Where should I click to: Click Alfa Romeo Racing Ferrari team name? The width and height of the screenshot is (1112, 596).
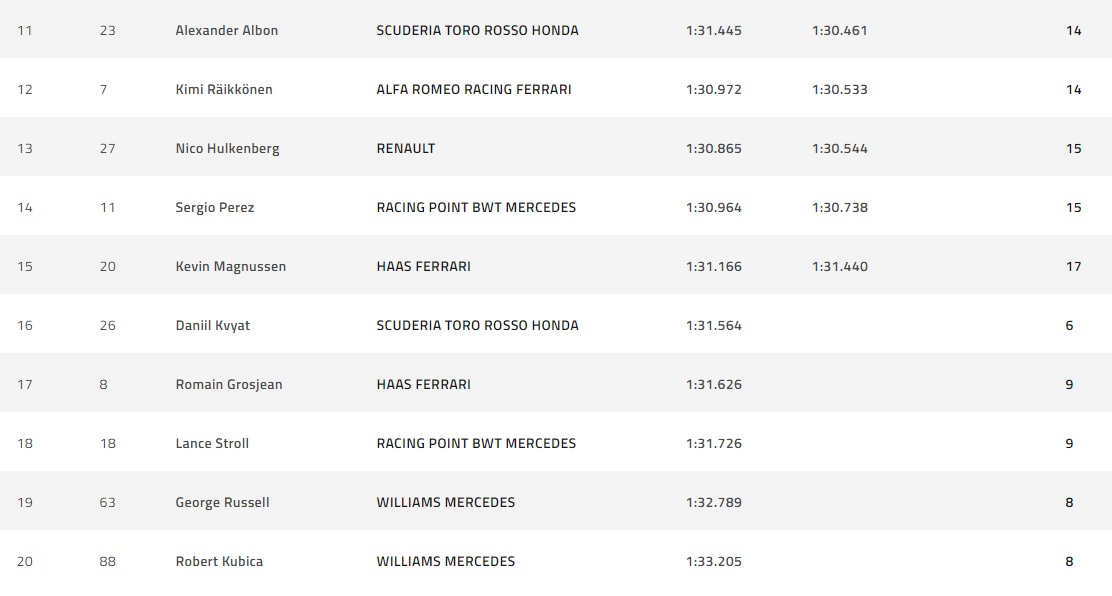(474, 89)
